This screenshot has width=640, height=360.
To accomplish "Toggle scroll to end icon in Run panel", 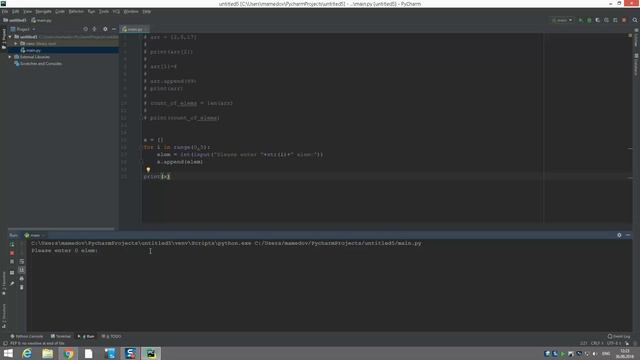I will [x=22, y=270].
